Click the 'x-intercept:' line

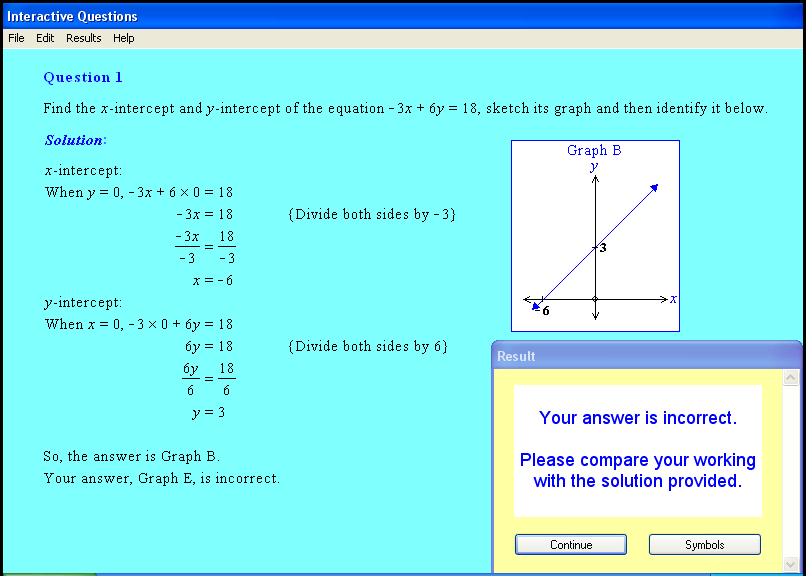83,171
